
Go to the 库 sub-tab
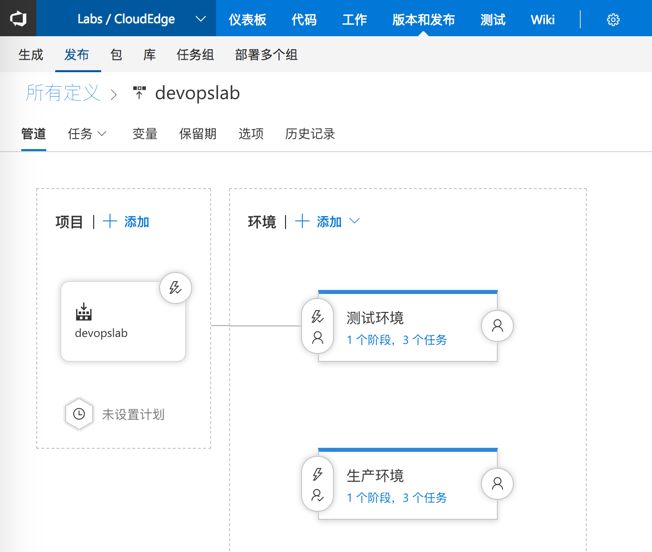pos(149,54)
